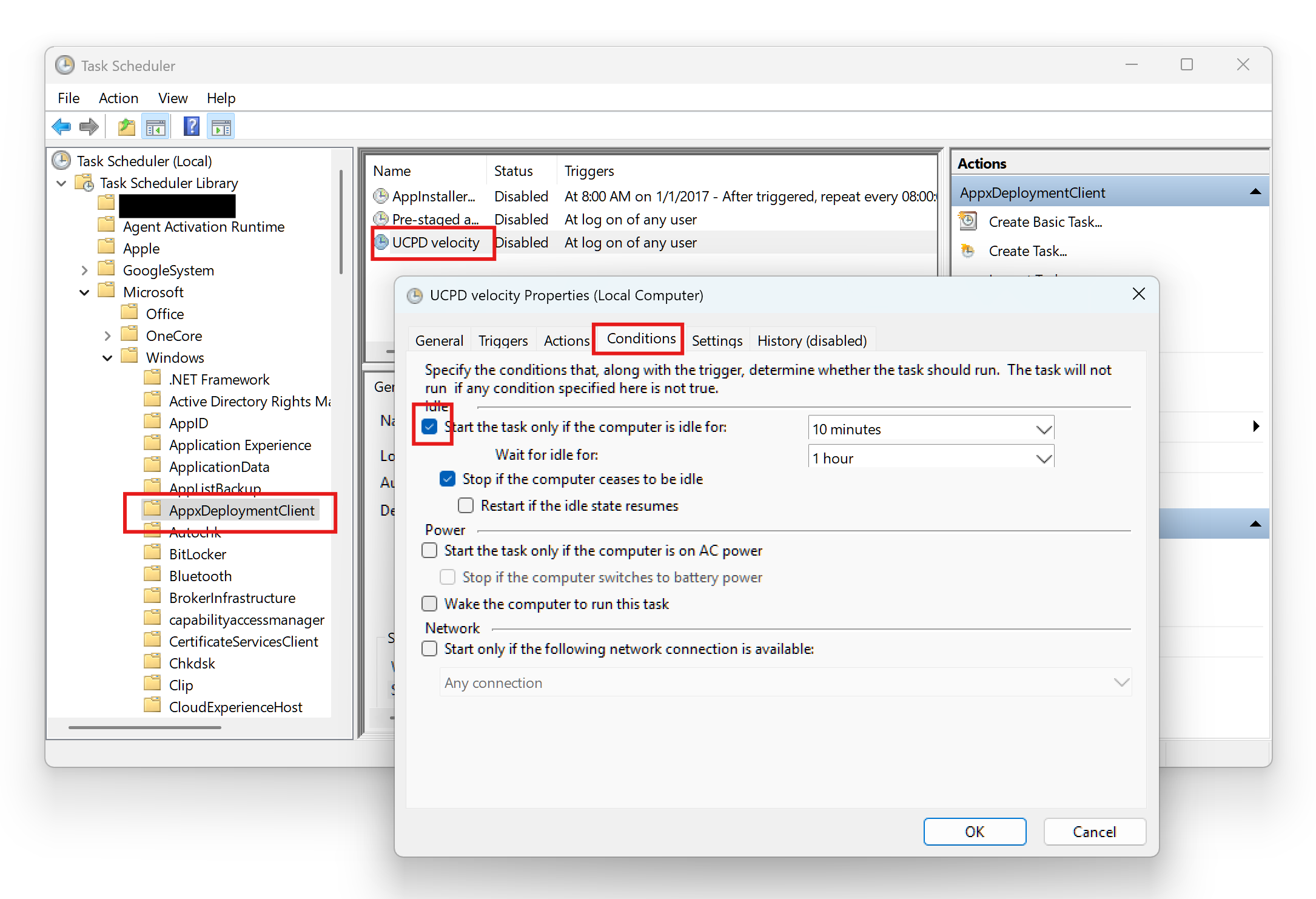Image resolution: width=1316 pixels, height=899 pixels.
Task: Enable Restart if the idle state resumes
Action: [x=466, y=505]
